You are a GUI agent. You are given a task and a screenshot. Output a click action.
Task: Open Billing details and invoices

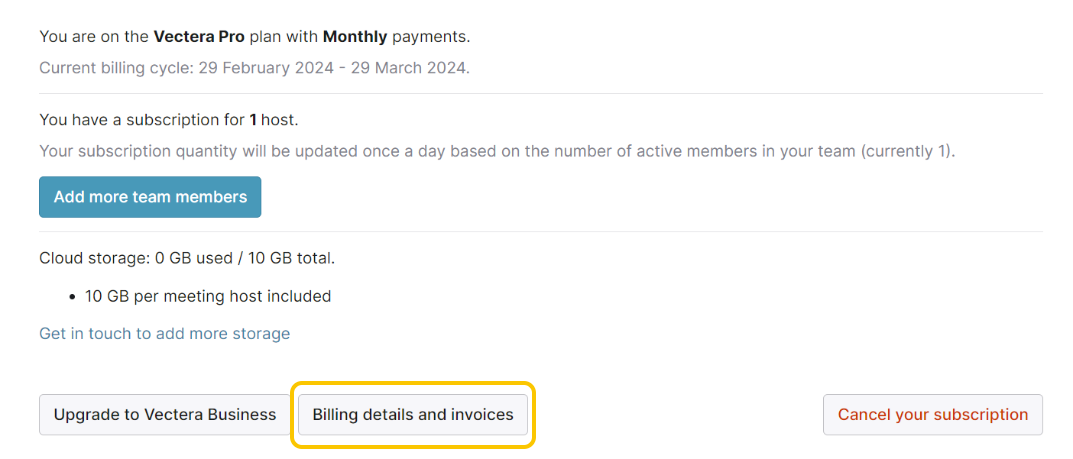pos(413,415)
